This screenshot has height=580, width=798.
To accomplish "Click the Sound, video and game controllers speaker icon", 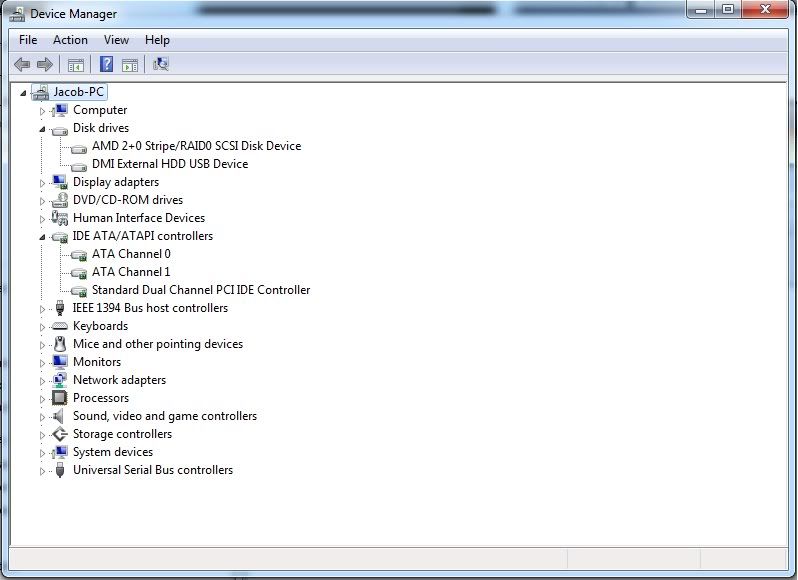I will [x=59, y=416].
